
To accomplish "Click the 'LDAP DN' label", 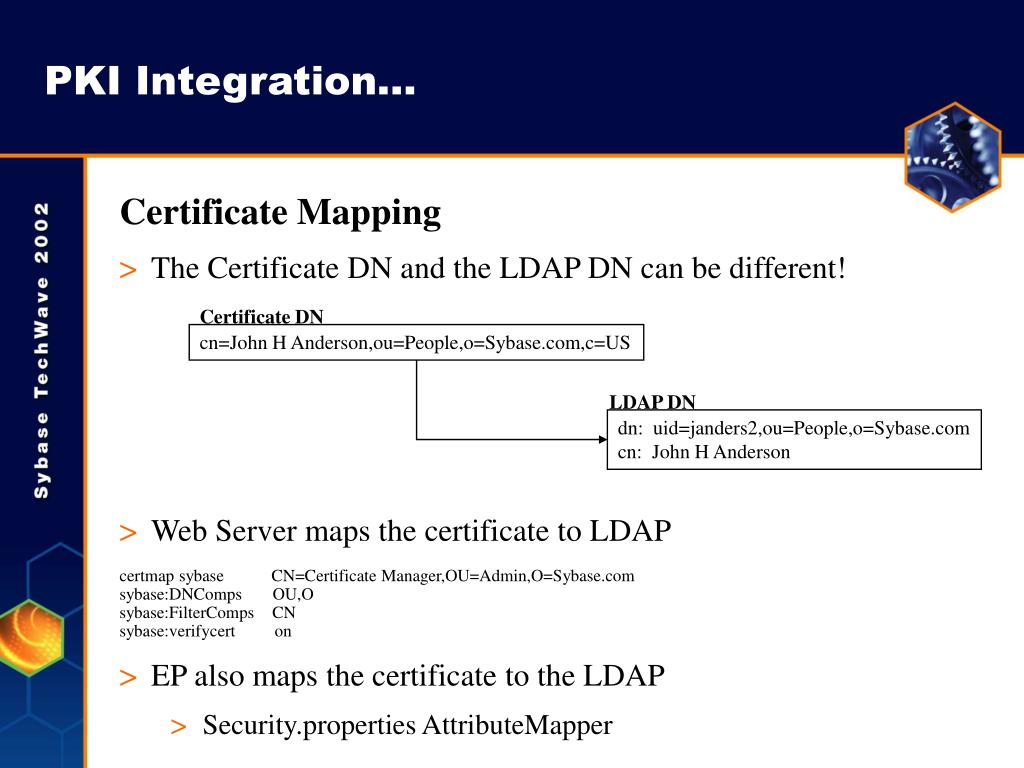I will click(652, 401).
